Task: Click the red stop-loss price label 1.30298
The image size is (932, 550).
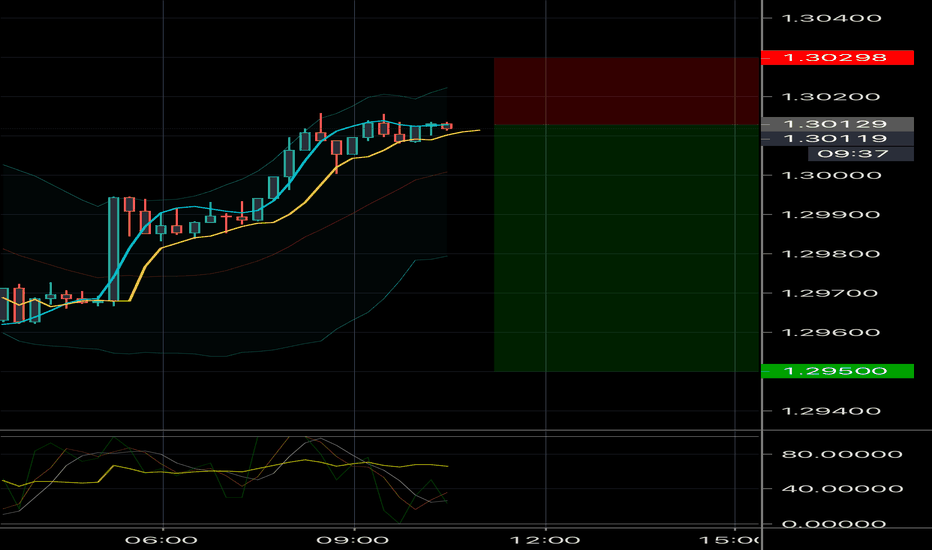Action: pyautogui.click(x=837, y=58)
